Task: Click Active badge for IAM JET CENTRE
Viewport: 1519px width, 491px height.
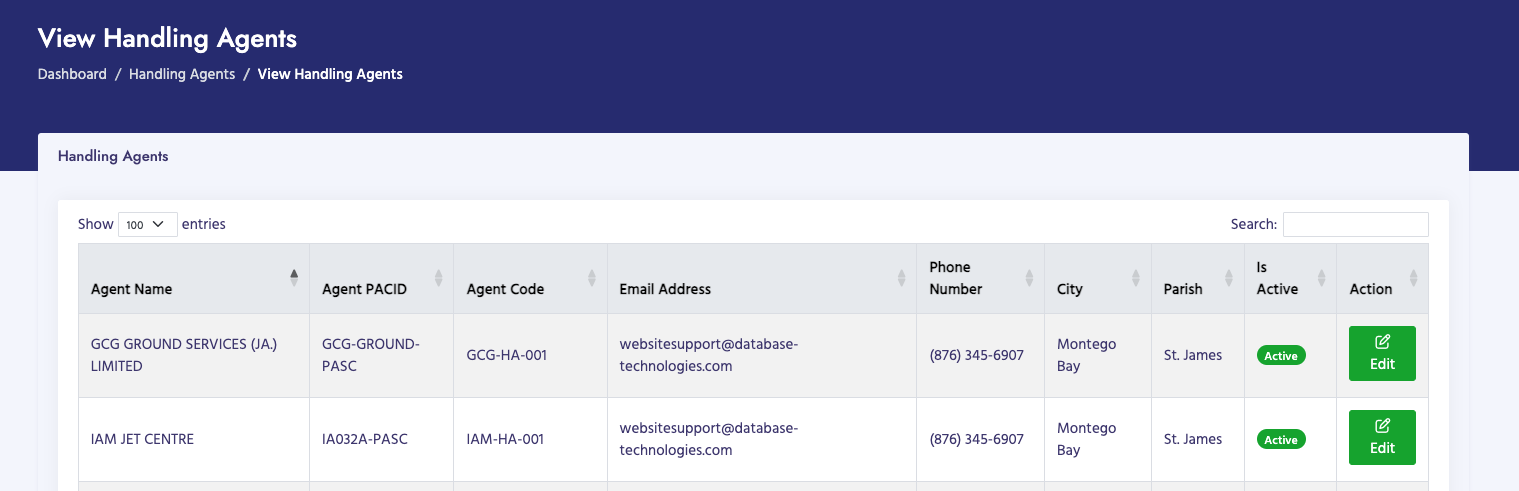Action: point(1281,440)
